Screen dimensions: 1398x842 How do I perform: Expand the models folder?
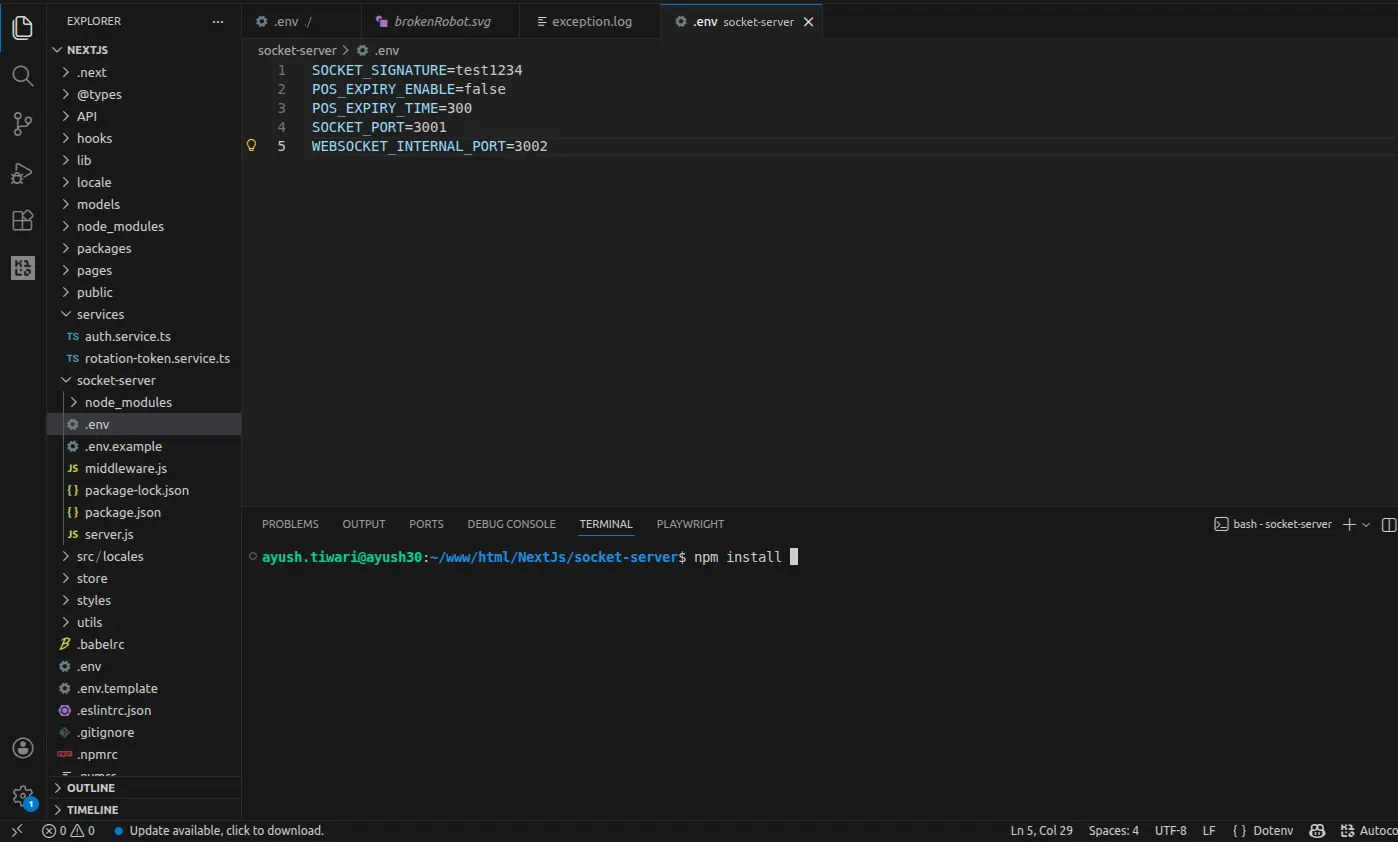tap(98, 204)
